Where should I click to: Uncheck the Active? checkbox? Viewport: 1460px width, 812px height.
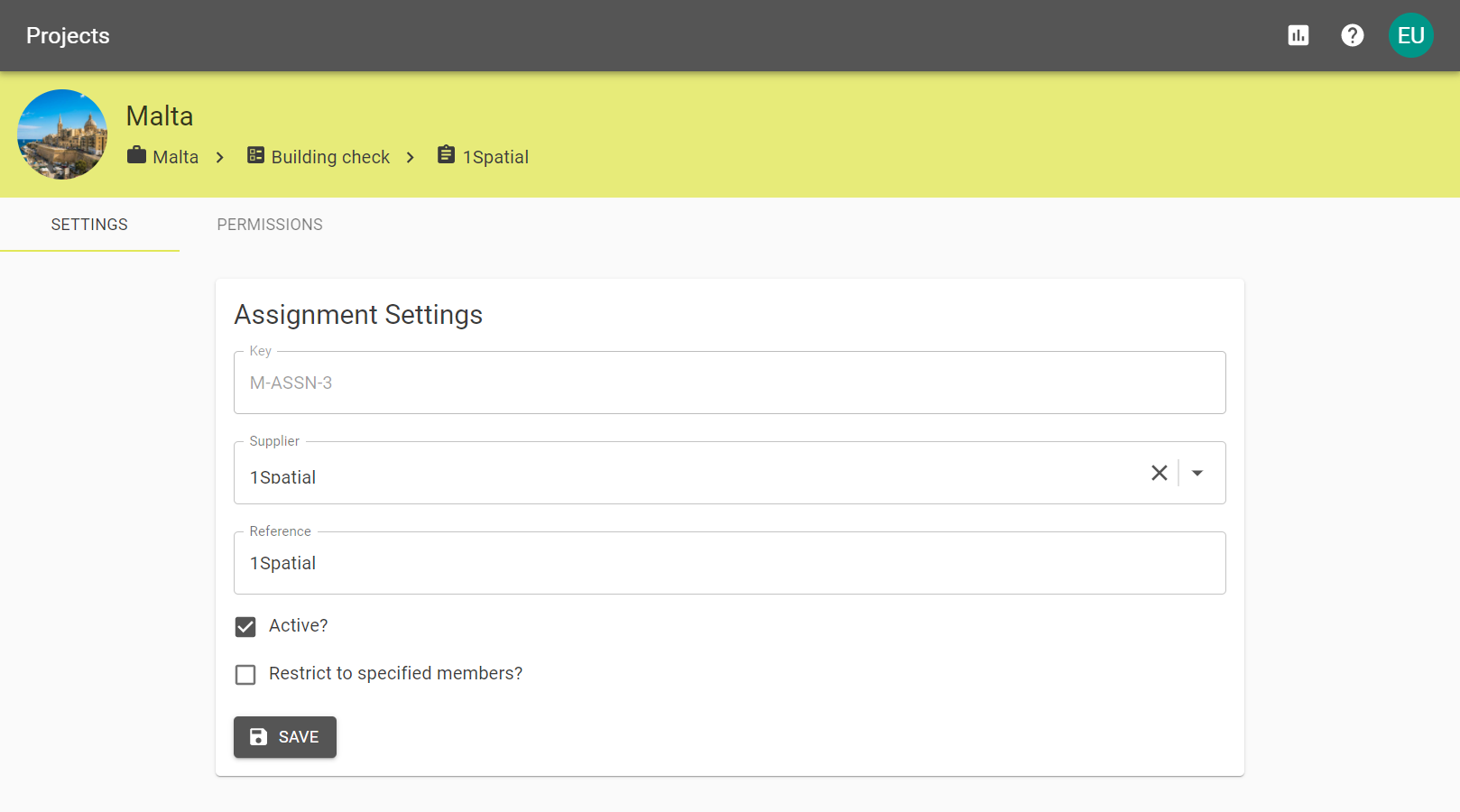245,627
